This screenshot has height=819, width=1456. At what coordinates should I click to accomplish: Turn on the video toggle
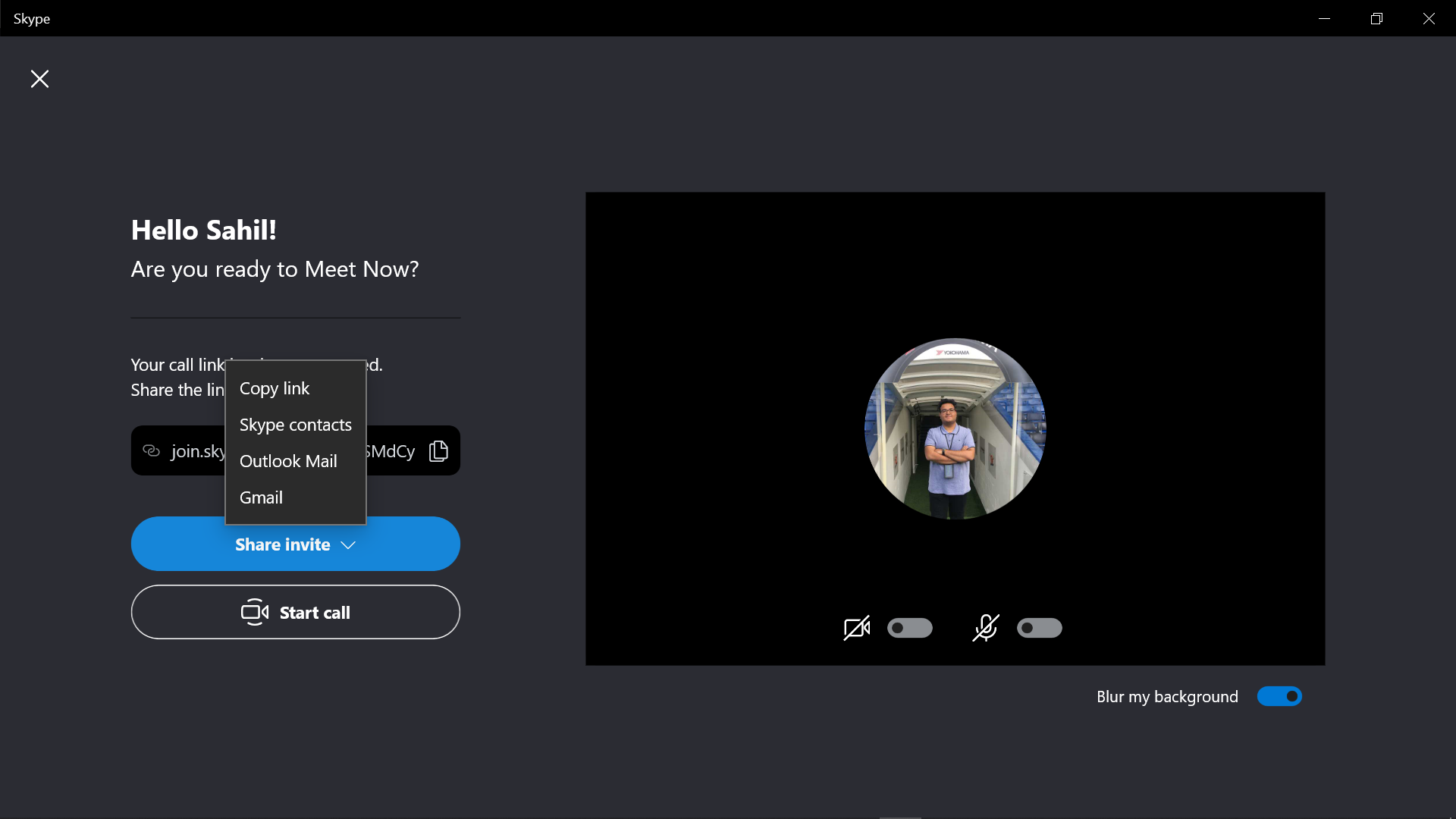[910, 628]
